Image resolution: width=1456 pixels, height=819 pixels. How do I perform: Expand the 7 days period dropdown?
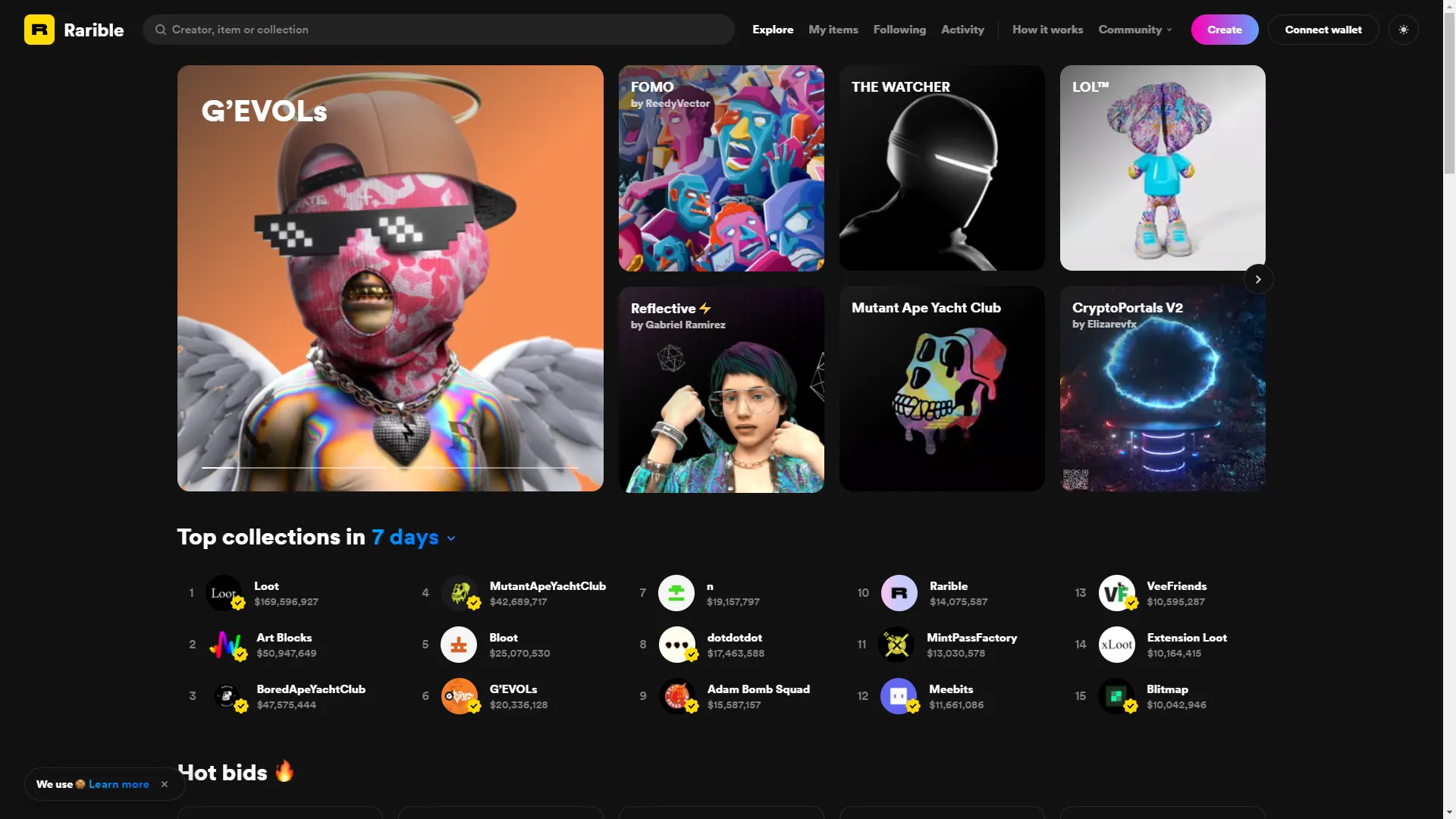click(413, 538)
